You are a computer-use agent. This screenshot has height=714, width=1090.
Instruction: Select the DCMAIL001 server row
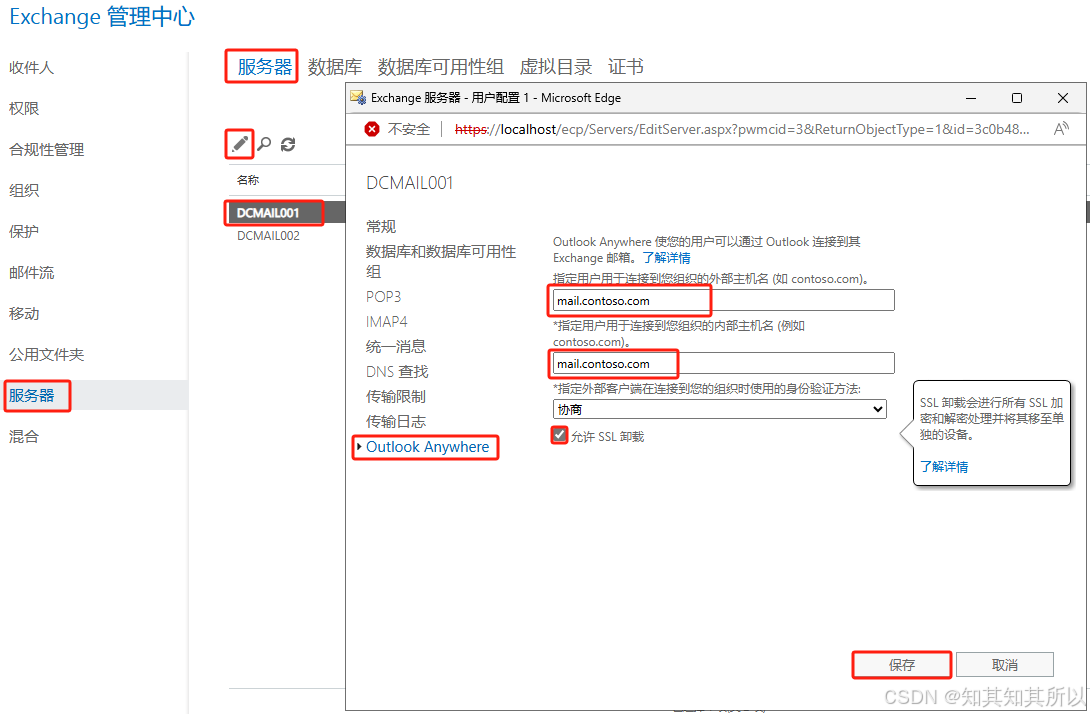286,213
